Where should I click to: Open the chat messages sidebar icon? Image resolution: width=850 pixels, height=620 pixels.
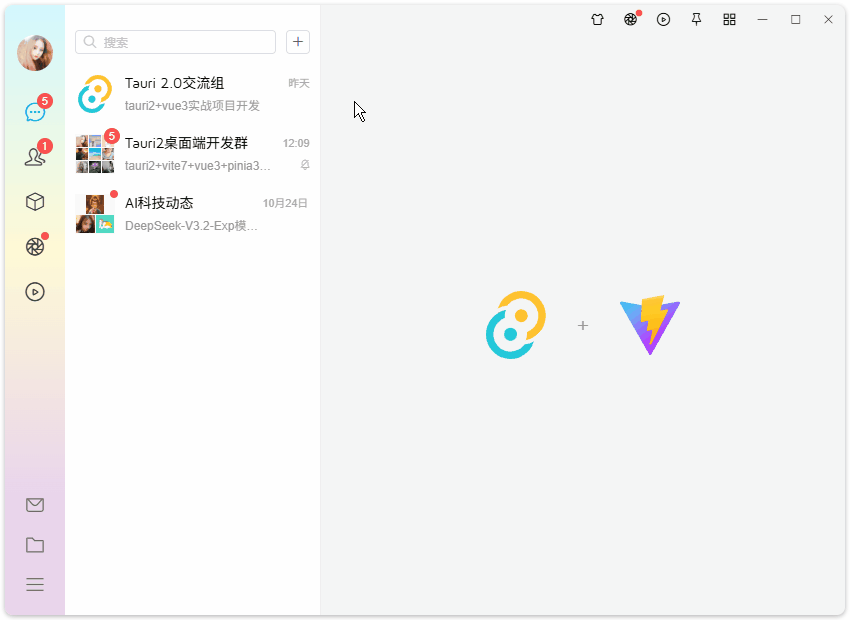35,111
